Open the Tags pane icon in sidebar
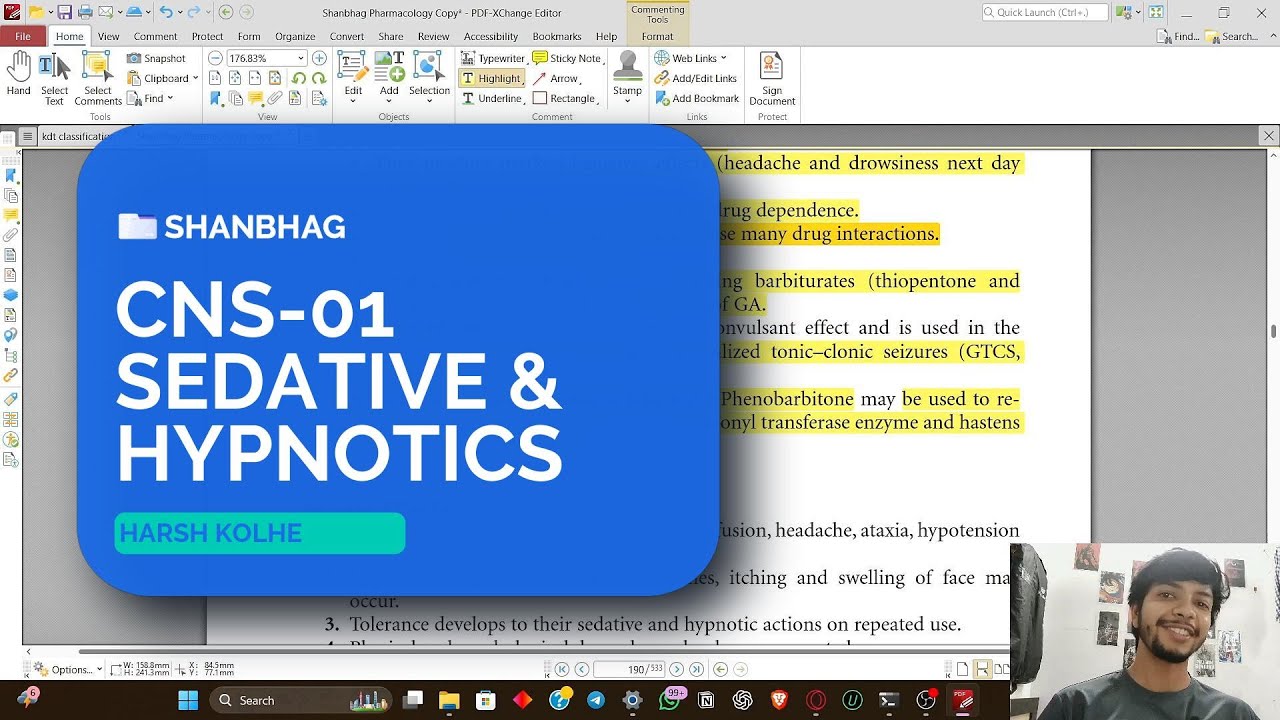Screen dimensions: 1280x720 tap(11, 398)
